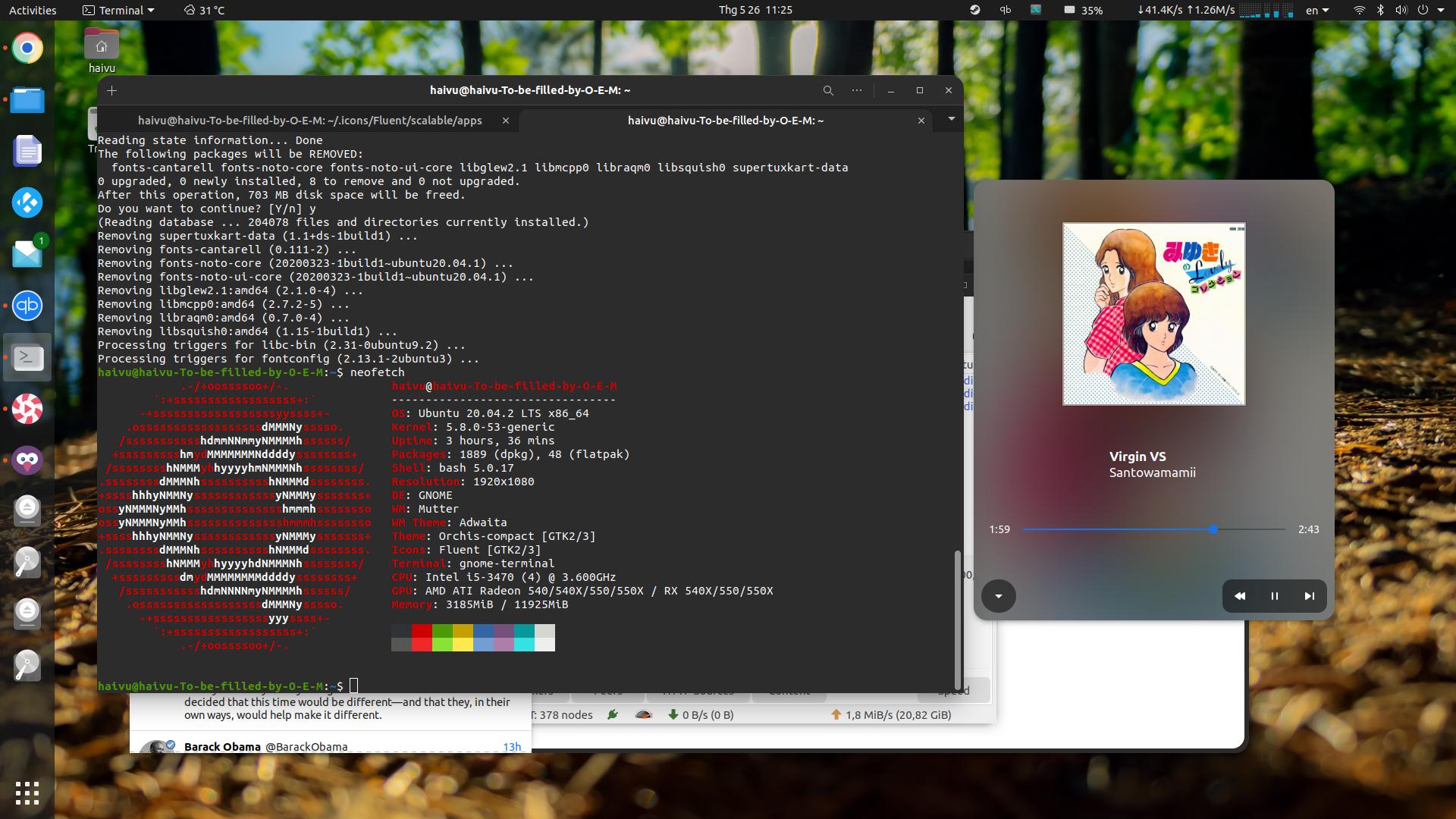Image resolution: width=1456 pixels, height=819 pixels.
Task: Open the terminal three-dots menu
Action: pyautogui.click(x=857, y=90)
